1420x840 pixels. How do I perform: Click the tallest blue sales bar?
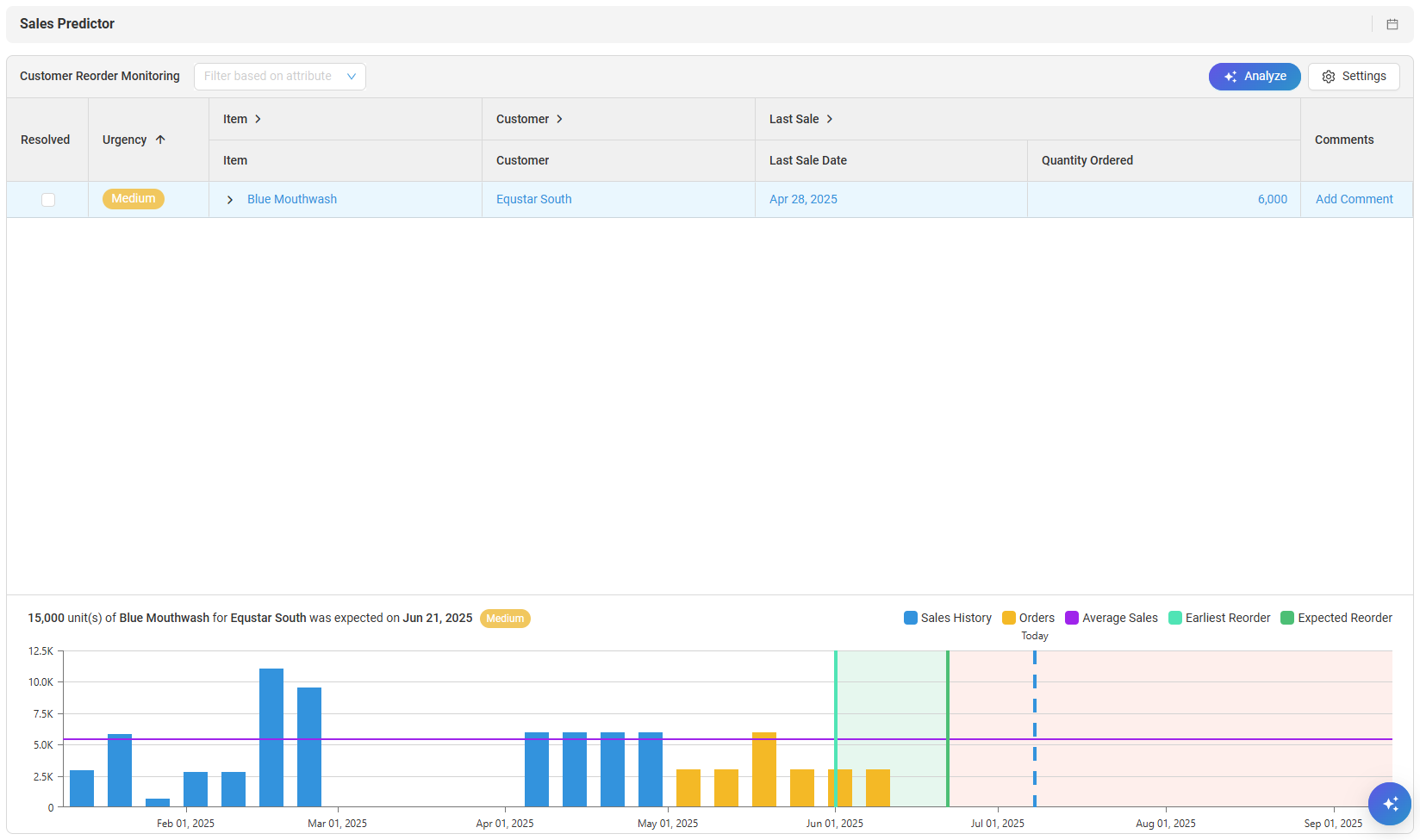(x=271, y=737)
